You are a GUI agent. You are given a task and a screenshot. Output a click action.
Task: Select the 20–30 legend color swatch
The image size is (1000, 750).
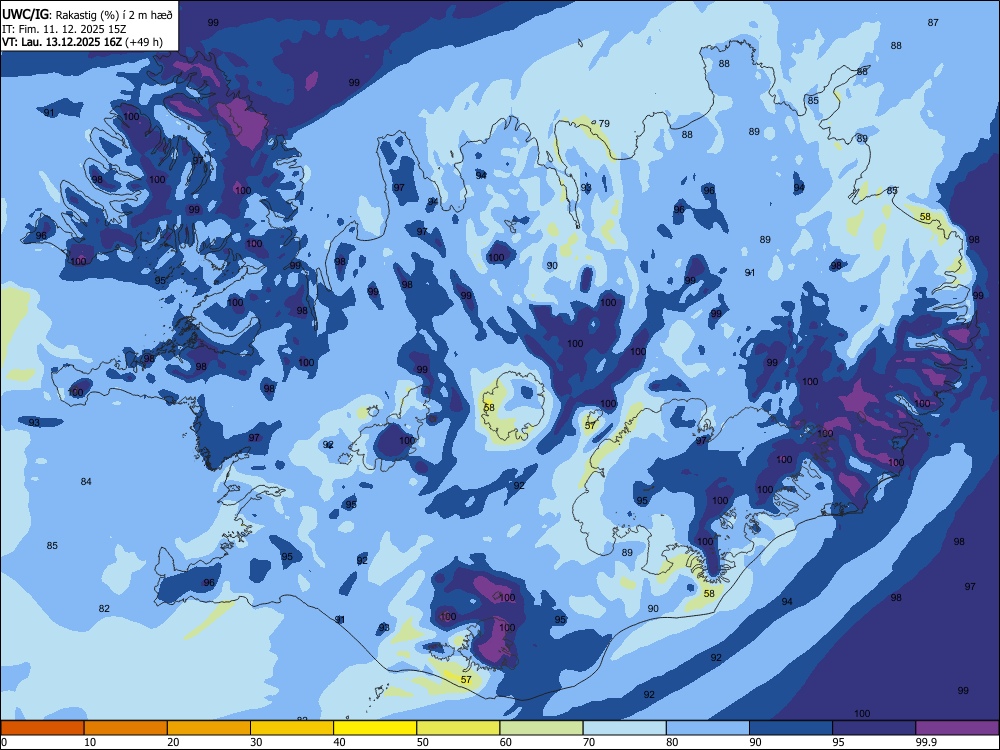pyautogui.click(x=209, y=728)
